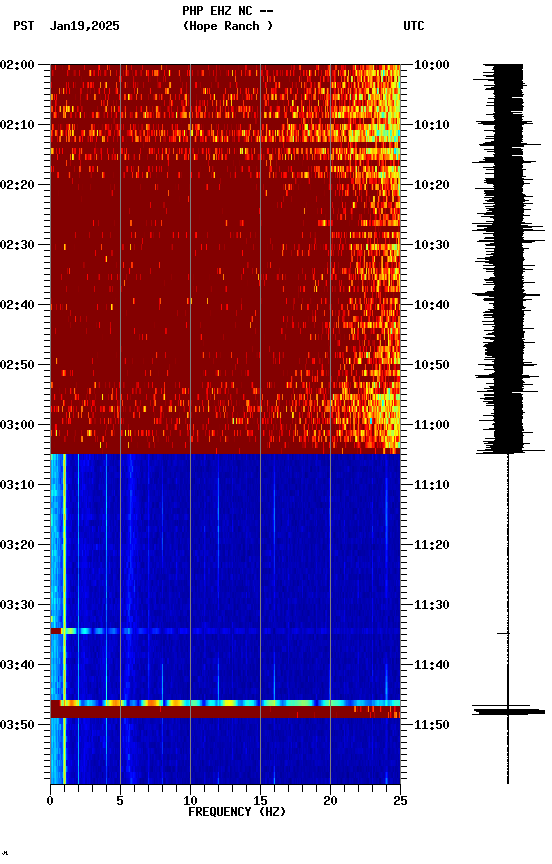Click the 11:20 UTC time label

pyautogui.click(x=432, y=546)
